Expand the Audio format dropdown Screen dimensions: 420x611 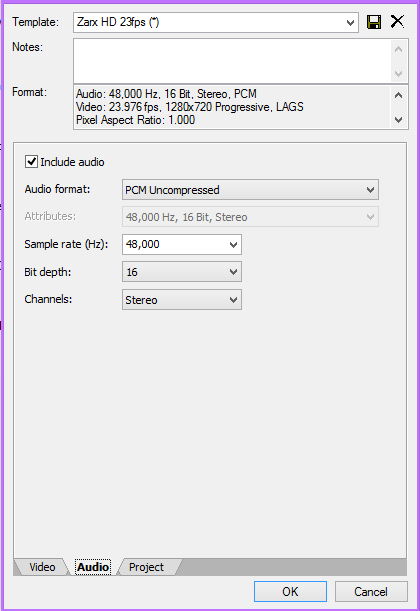[250, 190]
